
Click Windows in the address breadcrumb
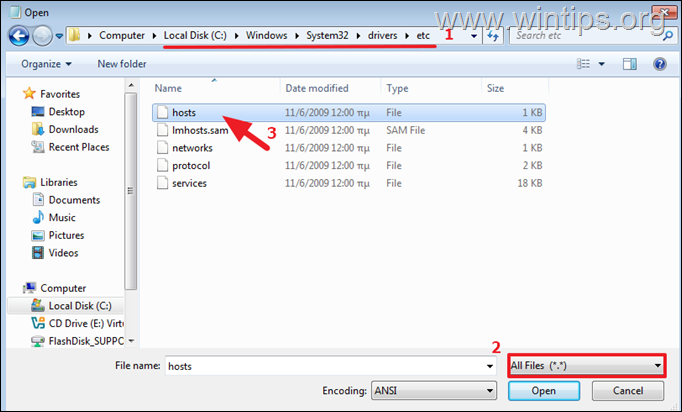(266, 36)
